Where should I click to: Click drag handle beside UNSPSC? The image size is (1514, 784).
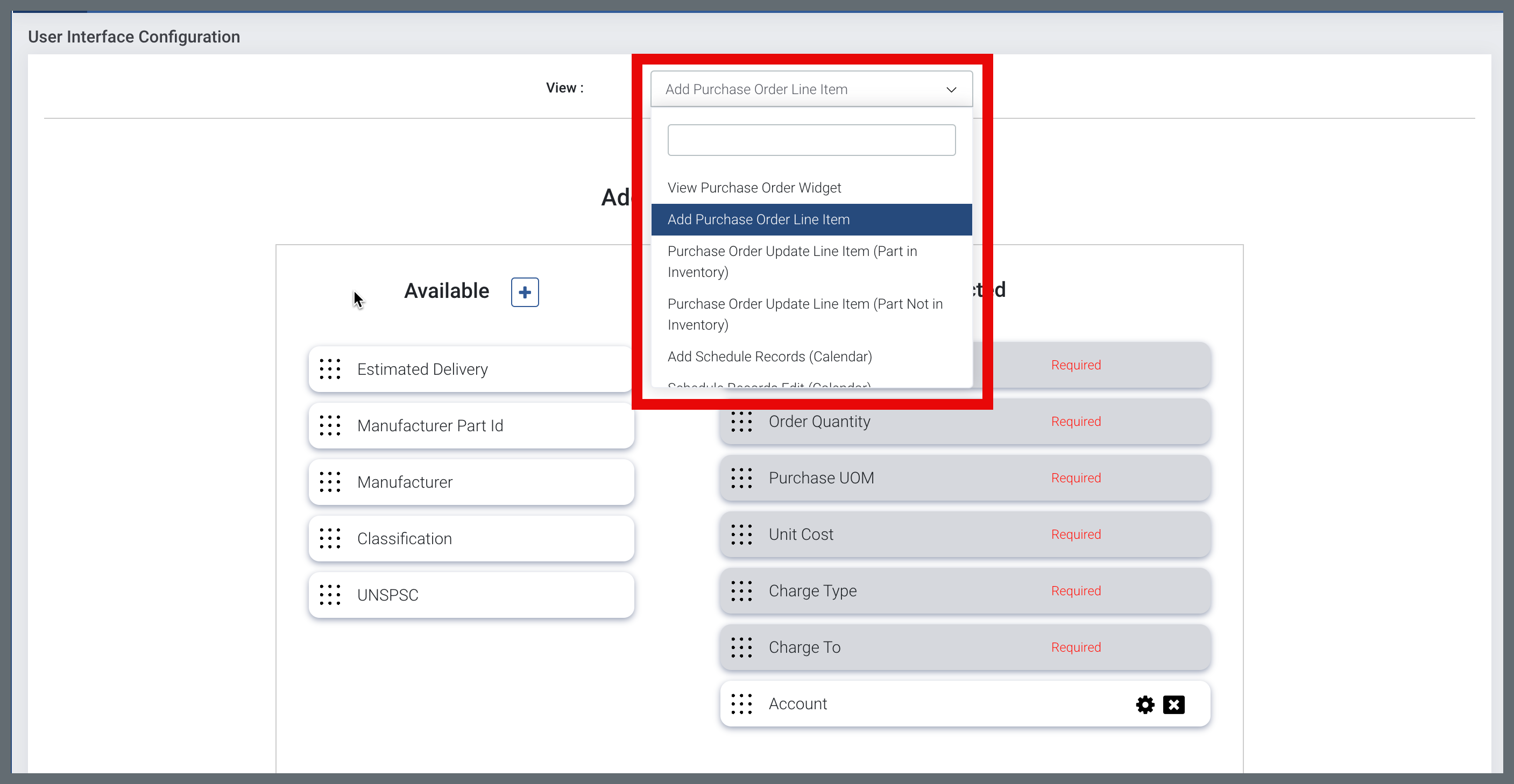pyautogui.click(x=330, y=595)
